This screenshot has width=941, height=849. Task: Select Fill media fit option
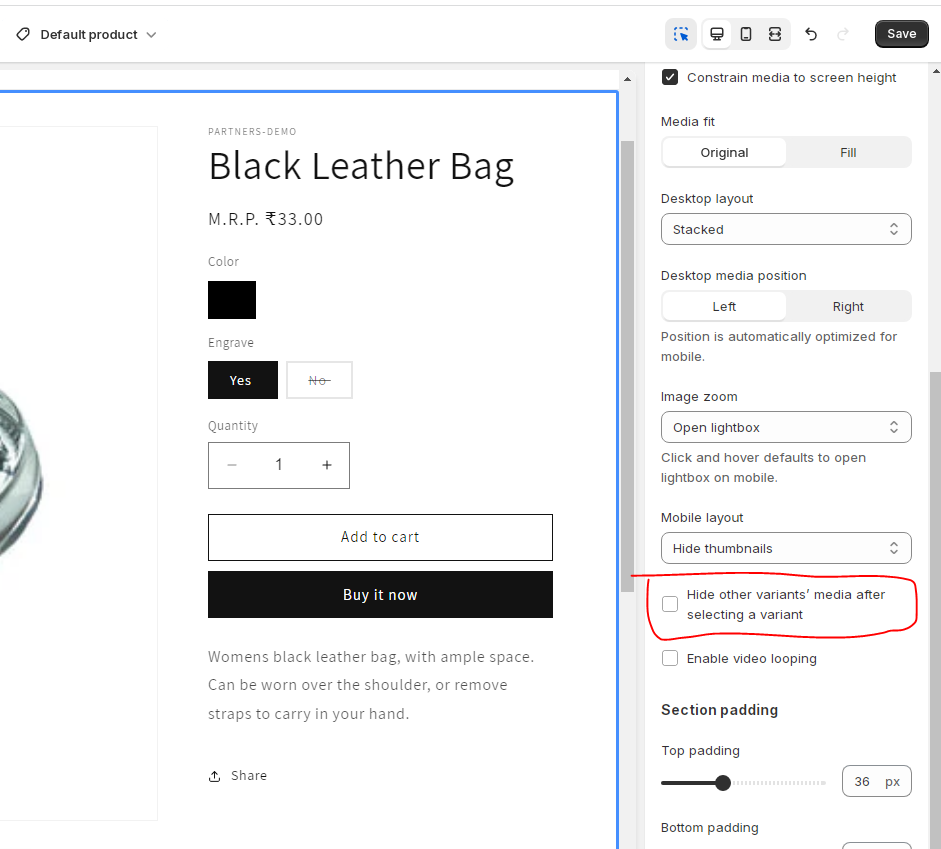point(848,152)
